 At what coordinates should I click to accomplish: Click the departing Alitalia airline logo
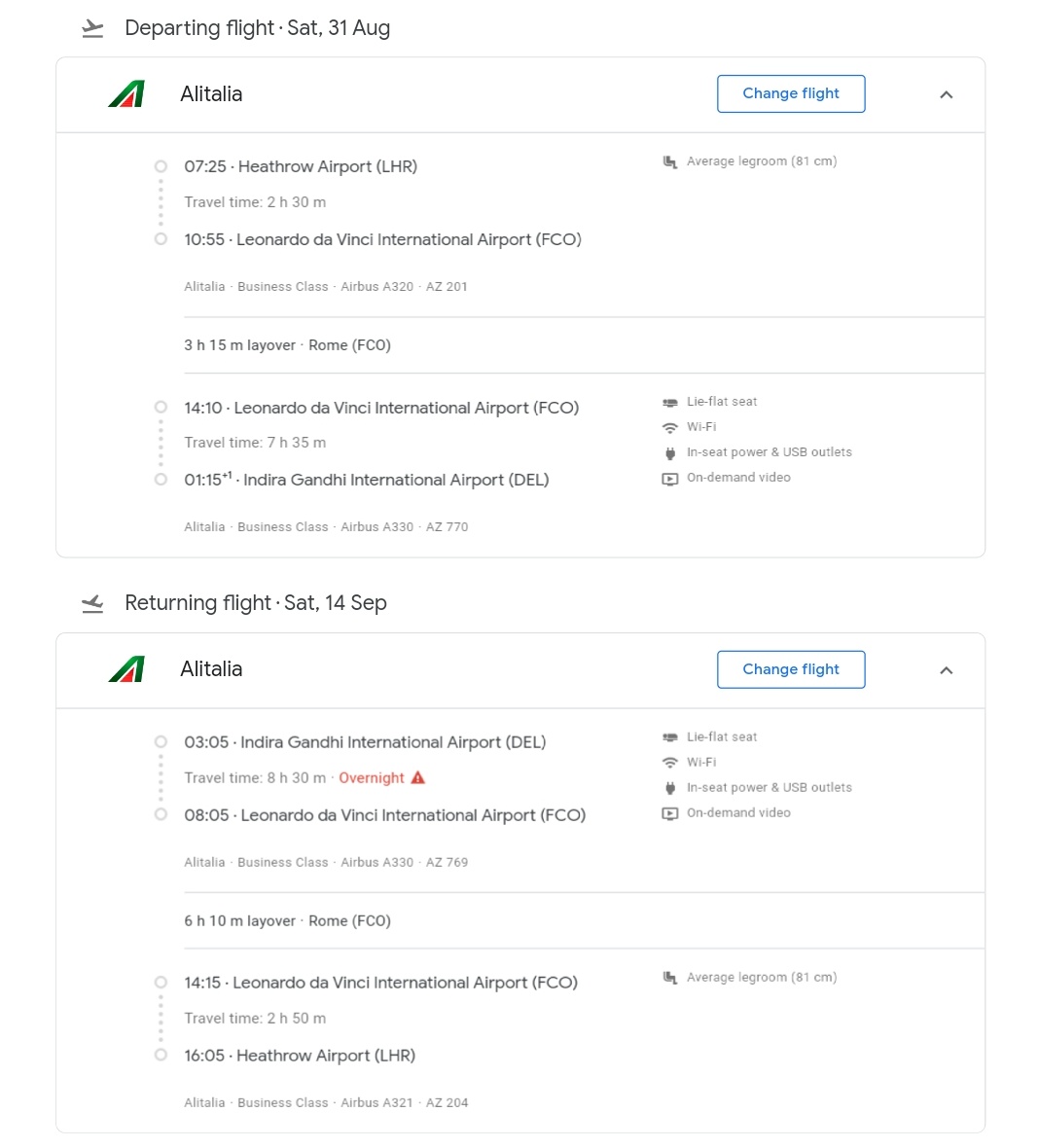(127, 94)
